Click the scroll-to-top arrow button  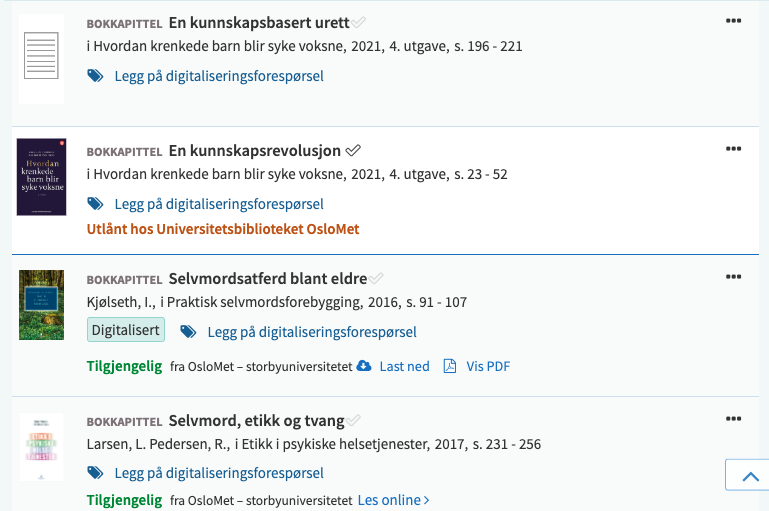[749, 477]
